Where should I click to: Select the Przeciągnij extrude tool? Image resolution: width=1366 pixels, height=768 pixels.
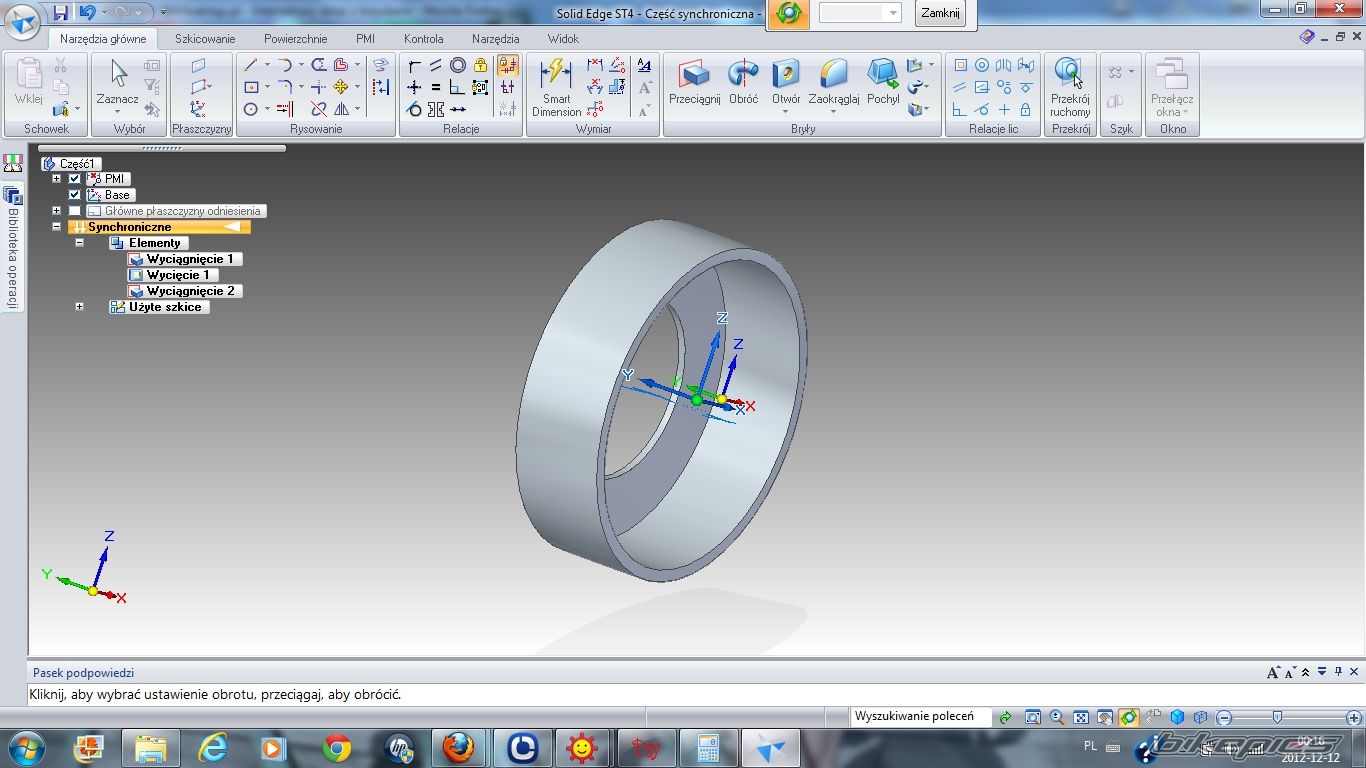694,82
